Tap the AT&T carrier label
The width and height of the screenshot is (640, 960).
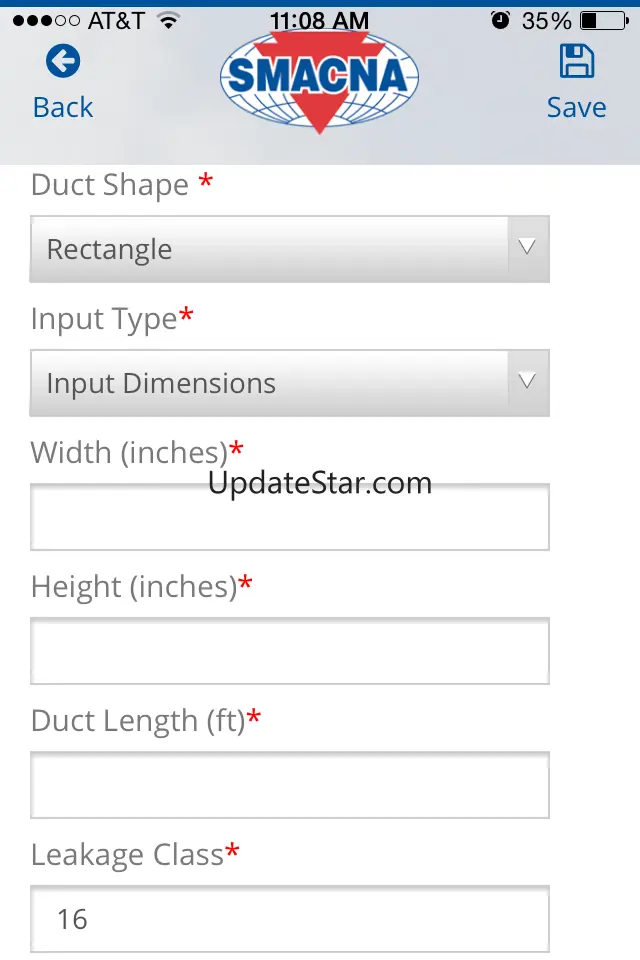[116, 20]
